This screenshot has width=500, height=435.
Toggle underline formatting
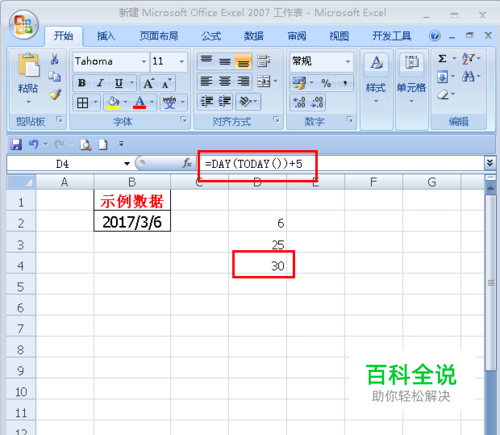coord(119,83)
